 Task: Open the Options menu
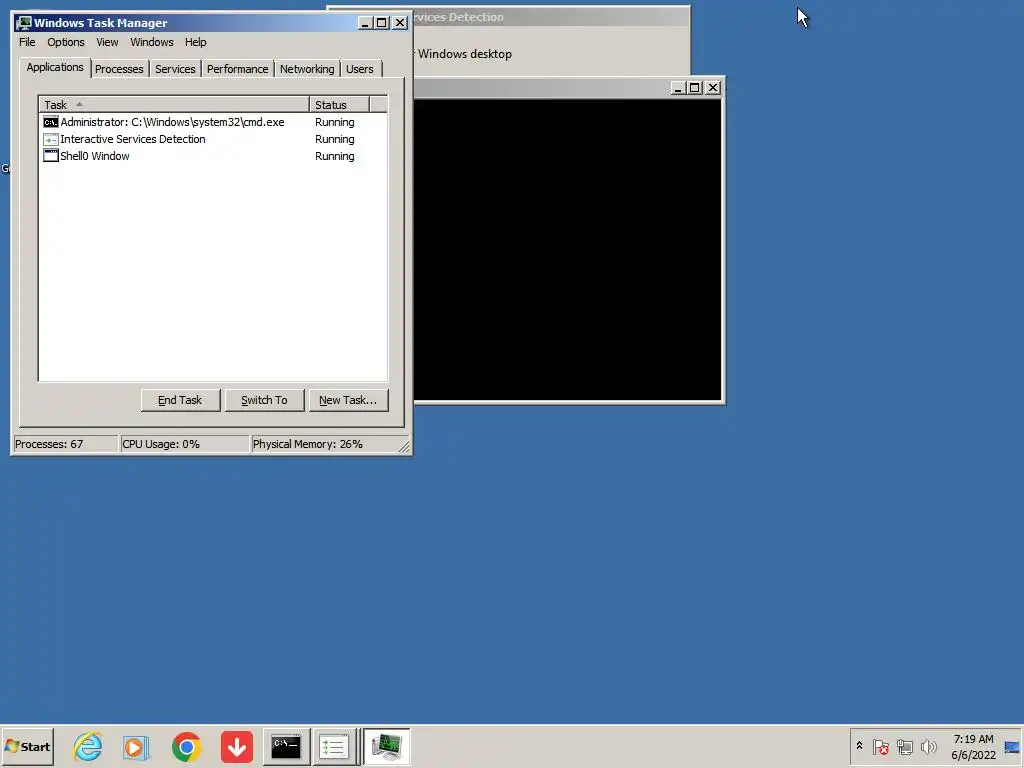click(x=65, y=42)
